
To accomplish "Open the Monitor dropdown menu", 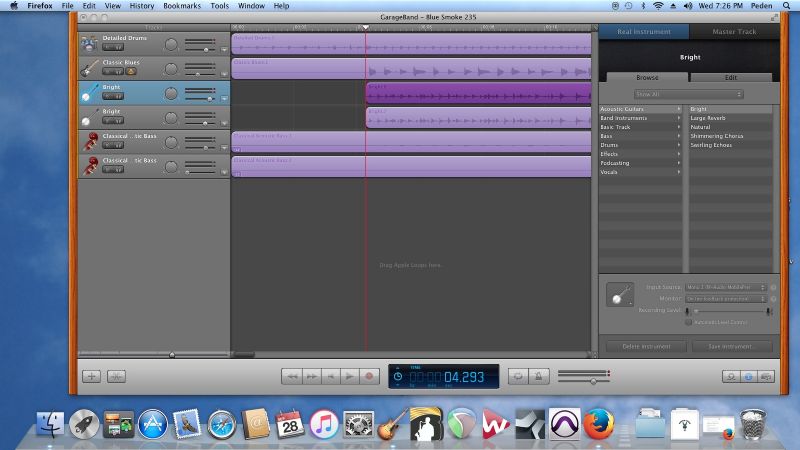I will pyautogui.click(x=725, y=298).
